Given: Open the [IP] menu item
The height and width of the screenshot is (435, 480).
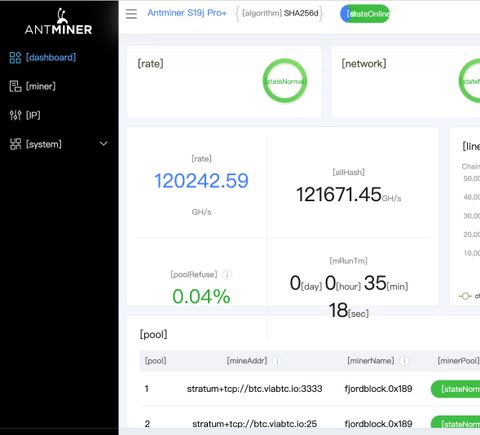Looking at the screenshot, I should [33, 115].
